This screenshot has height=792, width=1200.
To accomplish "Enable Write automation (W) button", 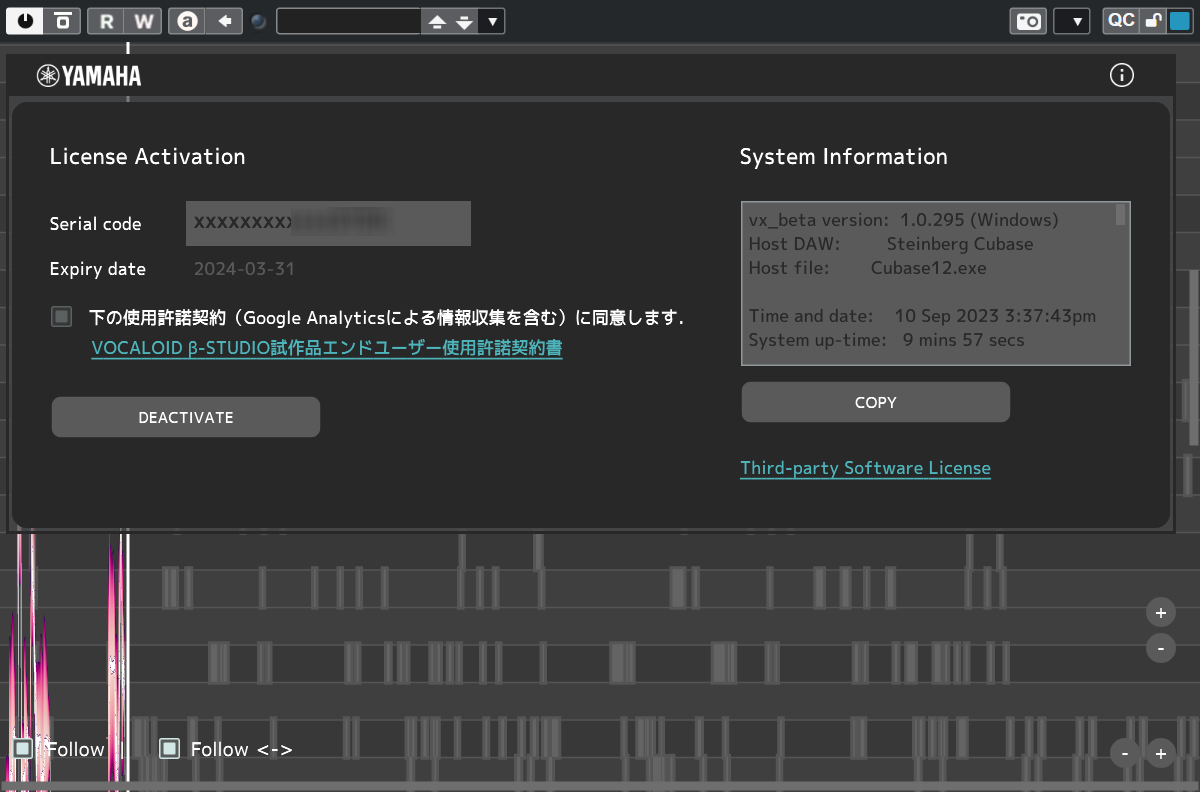I will (143, 20).
